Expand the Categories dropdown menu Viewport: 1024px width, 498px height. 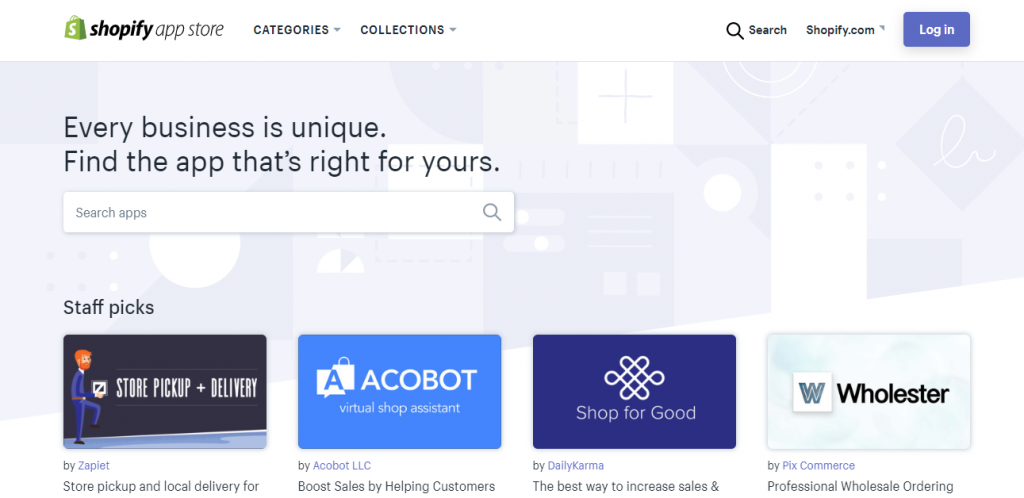[296, 30]
